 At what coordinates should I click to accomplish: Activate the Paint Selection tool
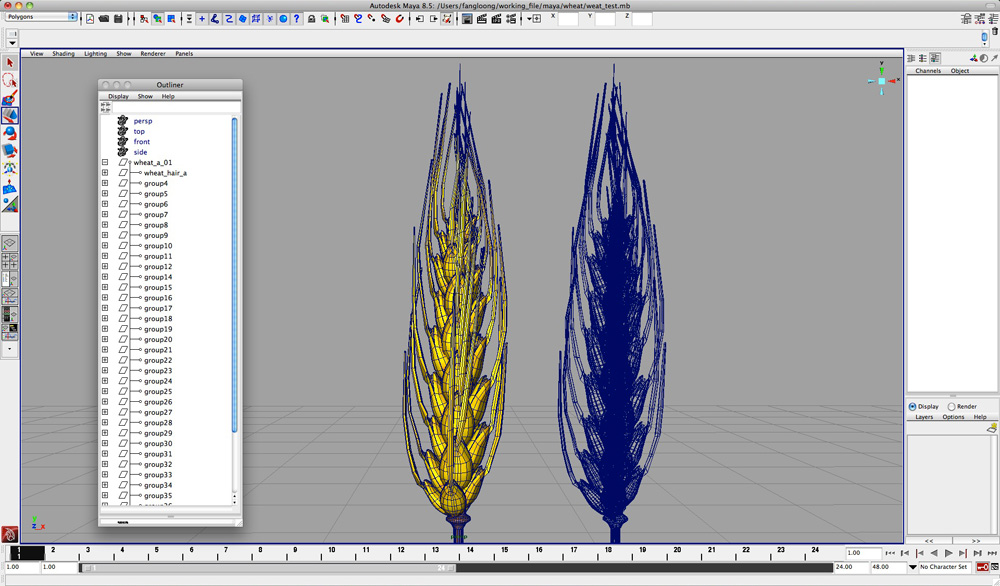pyautogui.click(x=10, y=98)
